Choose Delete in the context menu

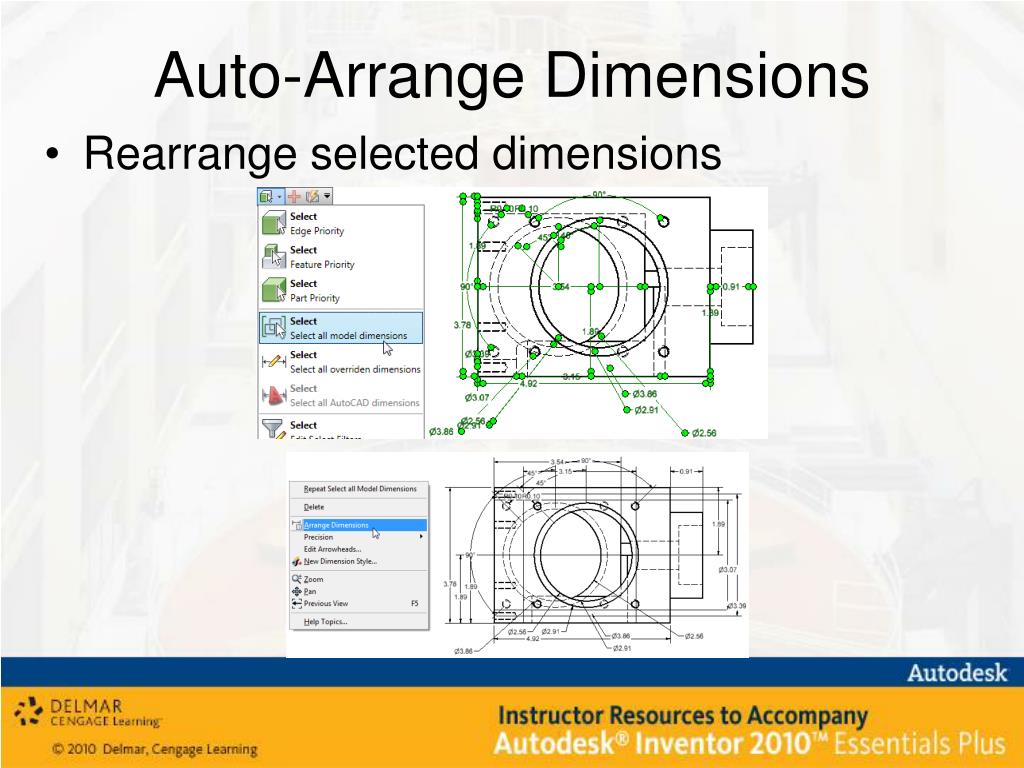click(x=360, y=507)
